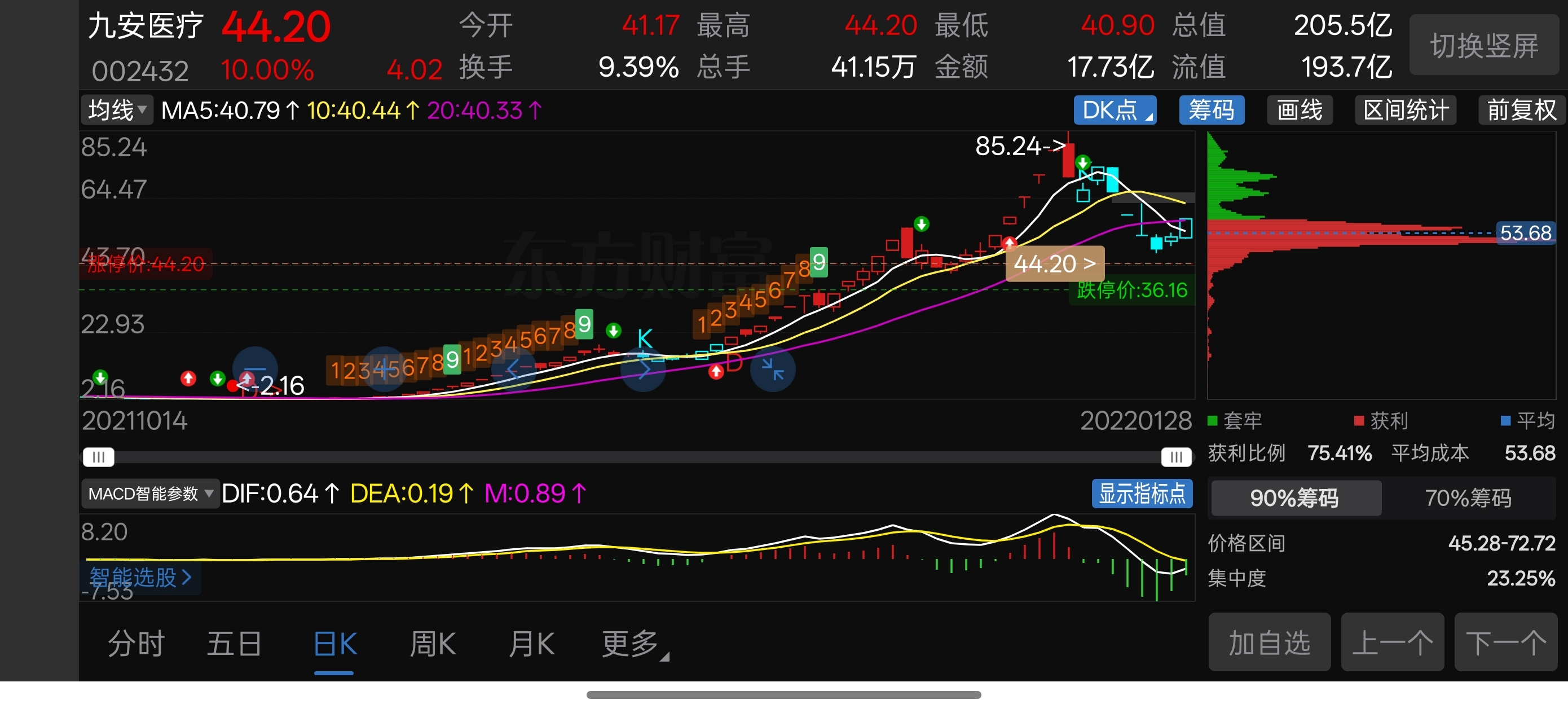This screenshot has width=1568, height=713.
Task: Shift chart right with right-arrow circle
Action: coord(644,369)
